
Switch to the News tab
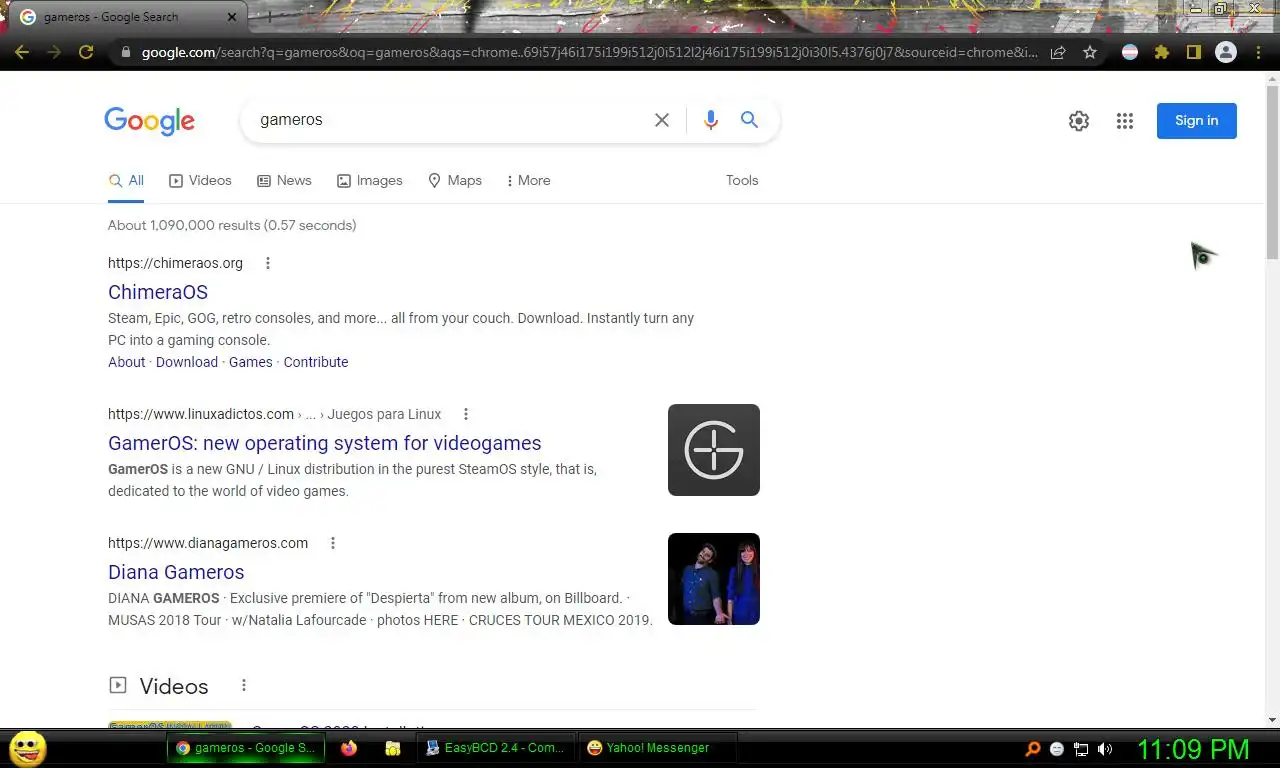click(x=284, y=181)
